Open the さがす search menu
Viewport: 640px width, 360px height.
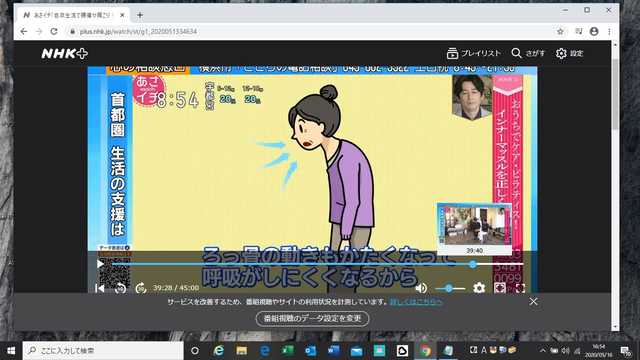tap(528, 53)
